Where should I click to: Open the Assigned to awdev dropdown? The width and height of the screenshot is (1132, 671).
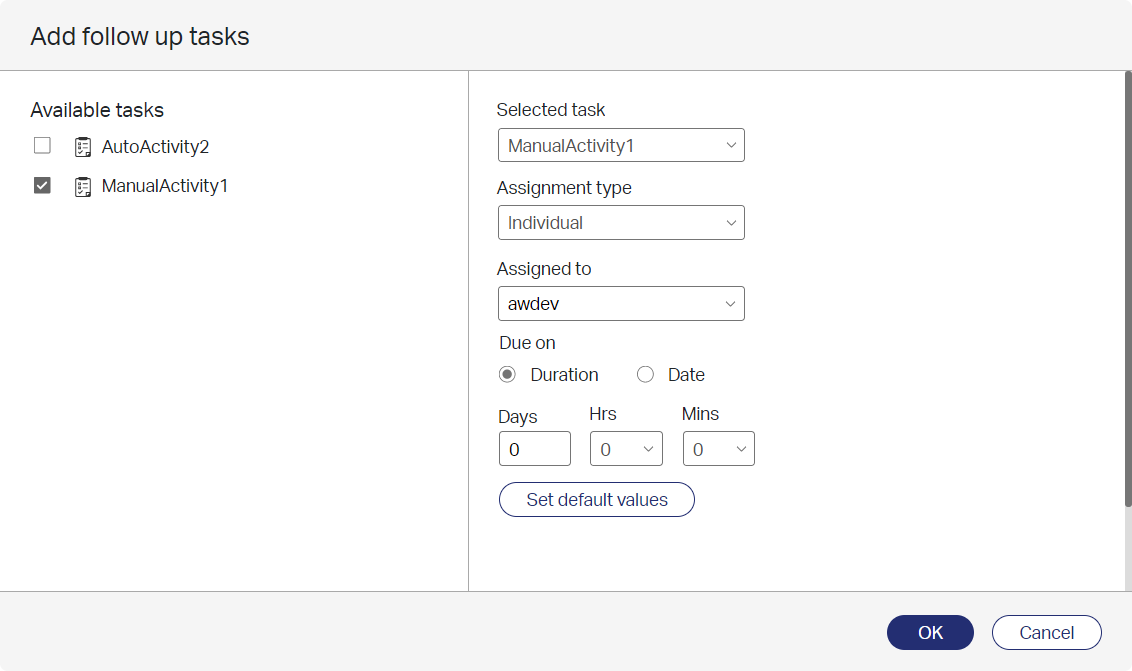(x=621, y=303)
